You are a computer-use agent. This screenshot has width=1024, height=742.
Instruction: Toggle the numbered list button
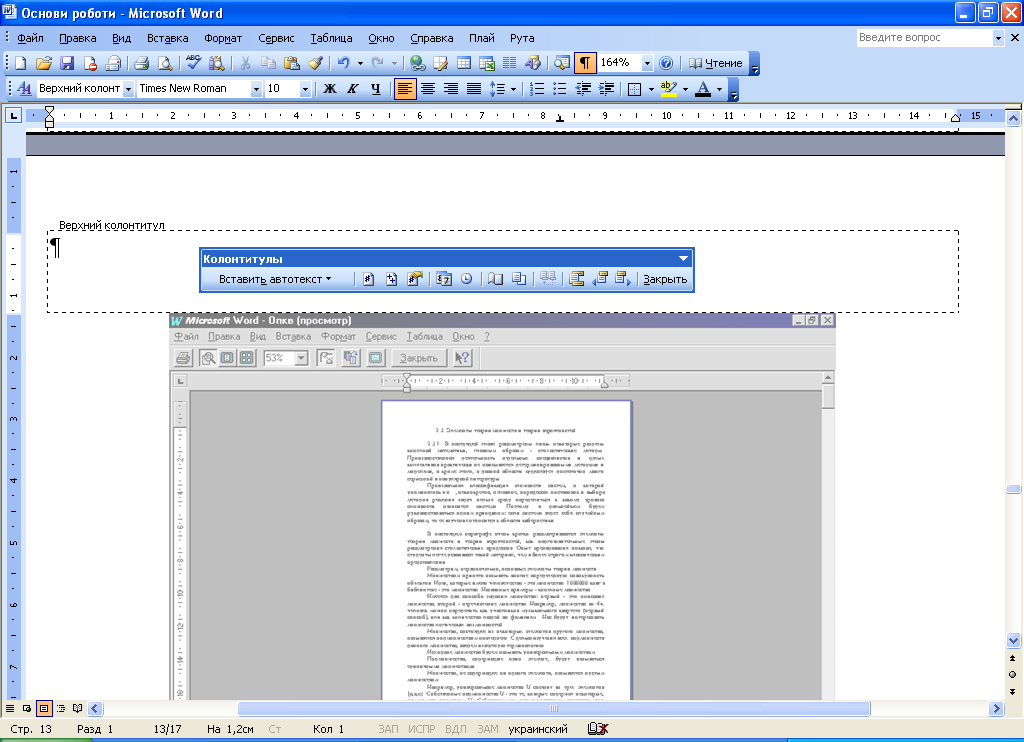coord(537,89)
